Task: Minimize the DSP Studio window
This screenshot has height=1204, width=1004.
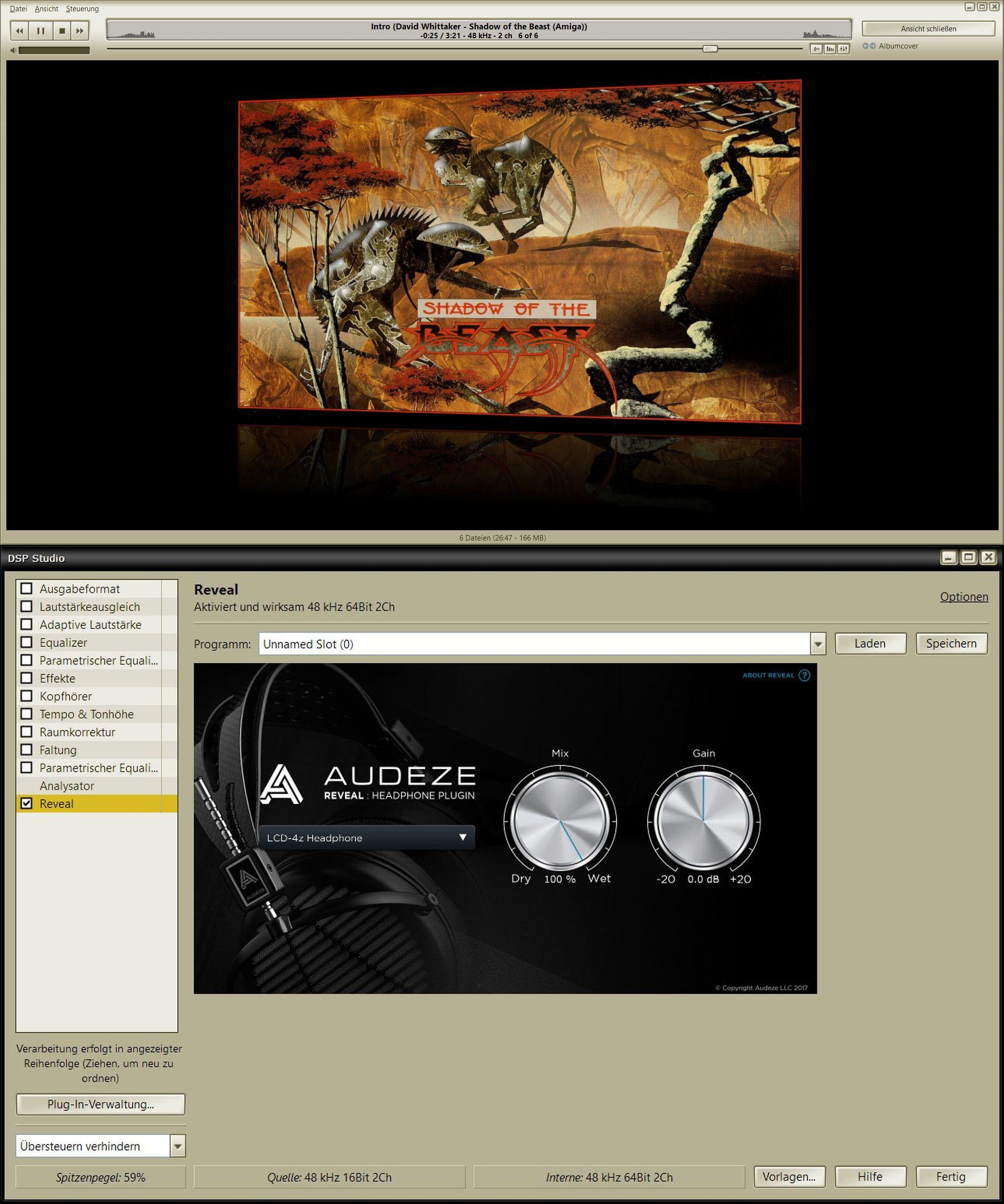Action: [x=949, y=557]
